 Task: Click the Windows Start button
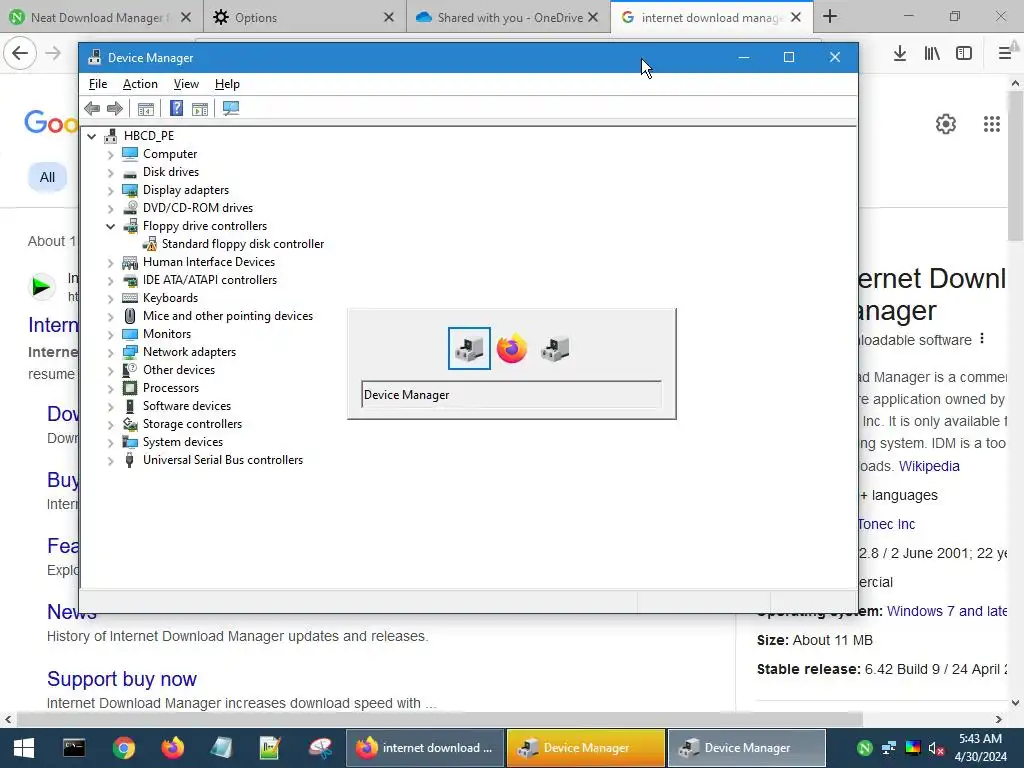tap(24, 748)
